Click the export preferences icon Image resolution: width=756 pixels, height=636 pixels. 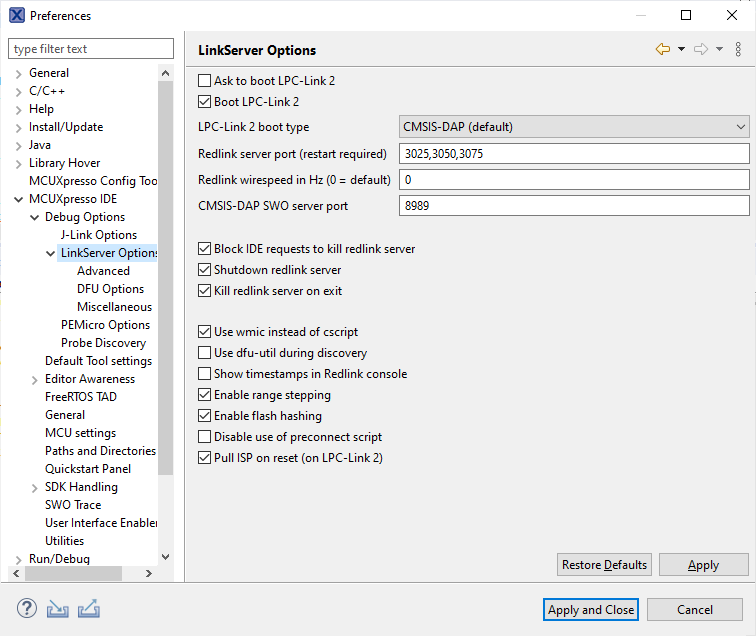tap(89, 608)
